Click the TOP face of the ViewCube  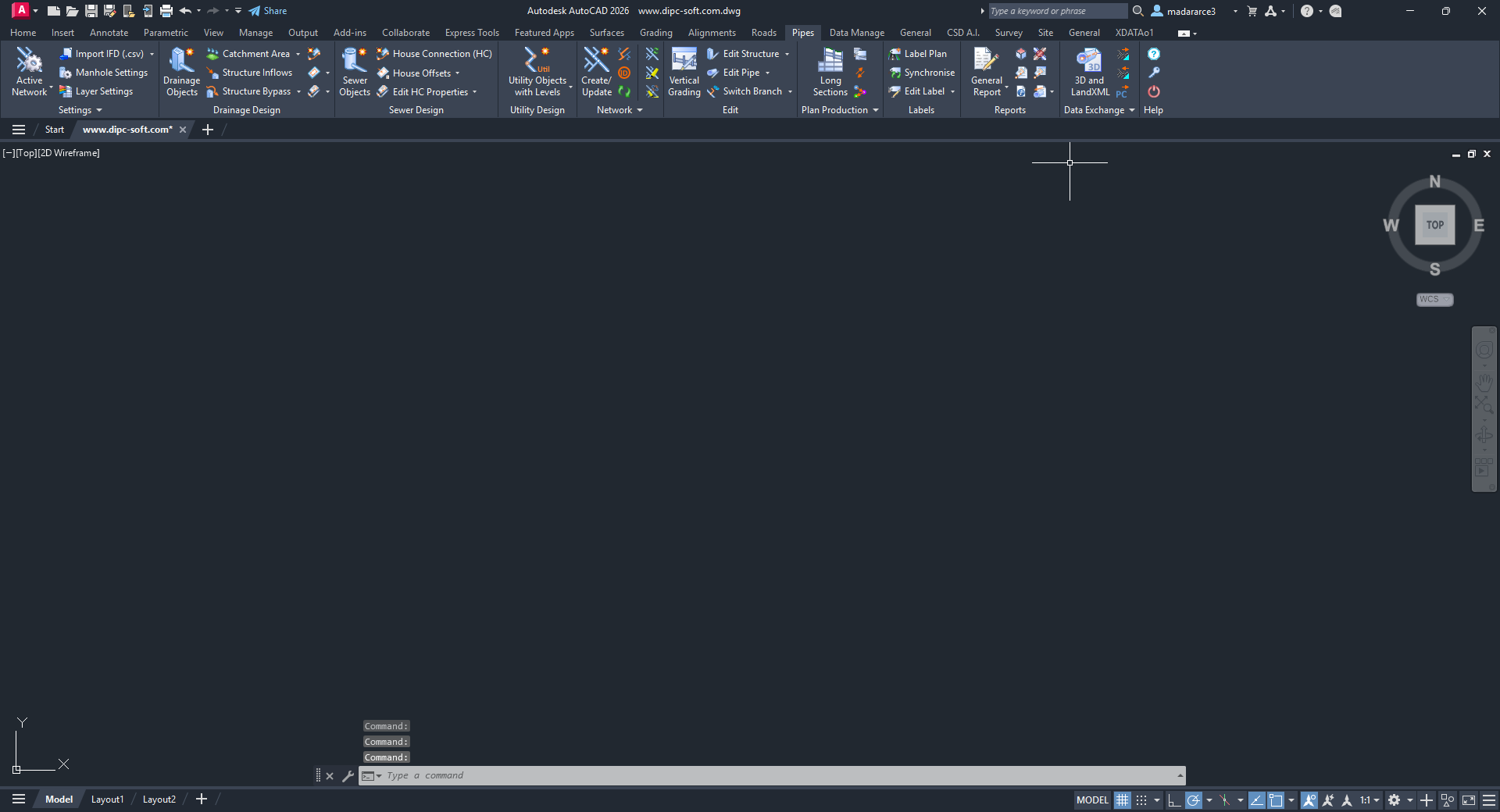pyautogui.click(x=1435, y=225)
